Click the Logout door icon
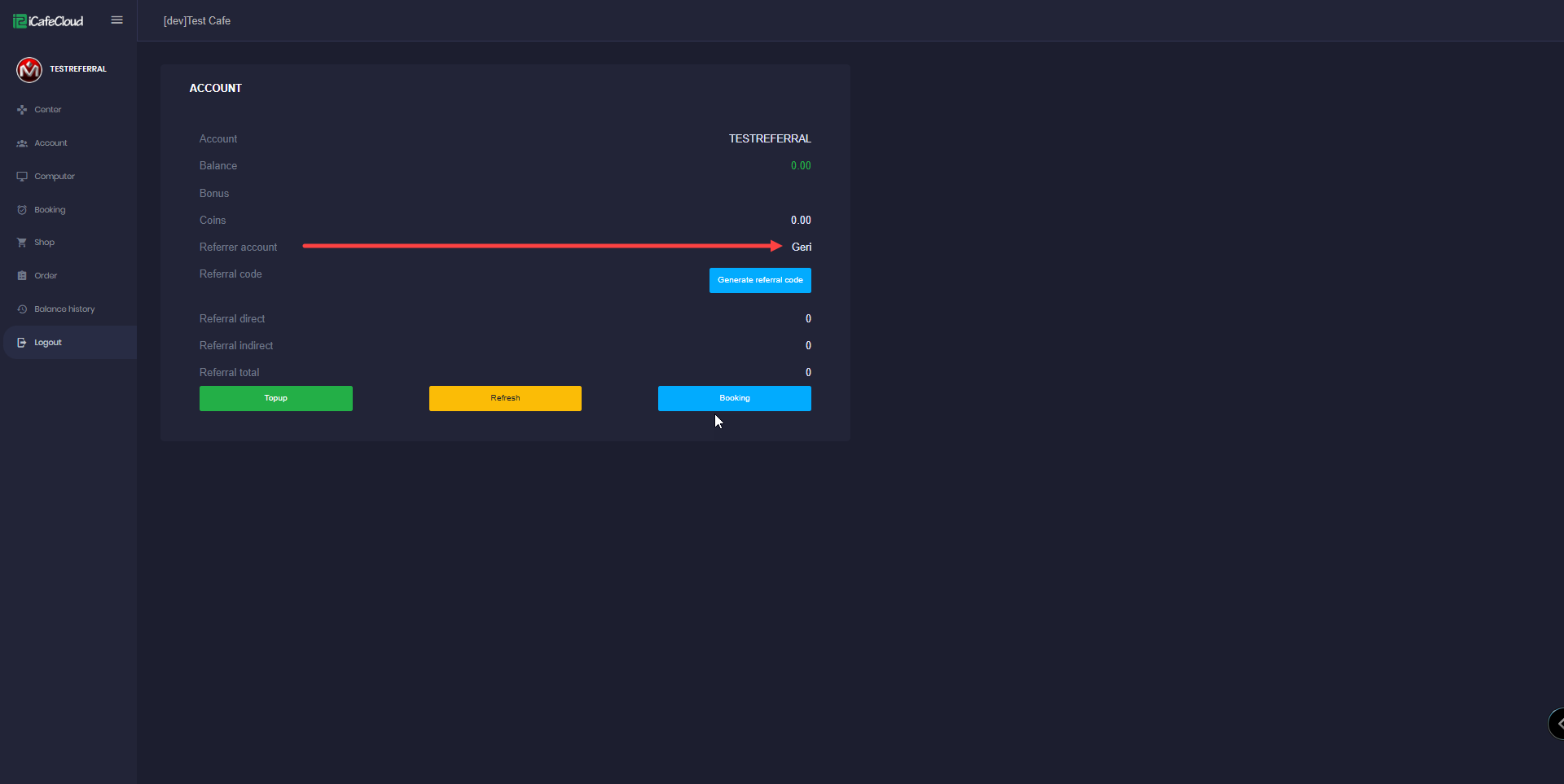1564x784 pixels. (x=22, y=343)
